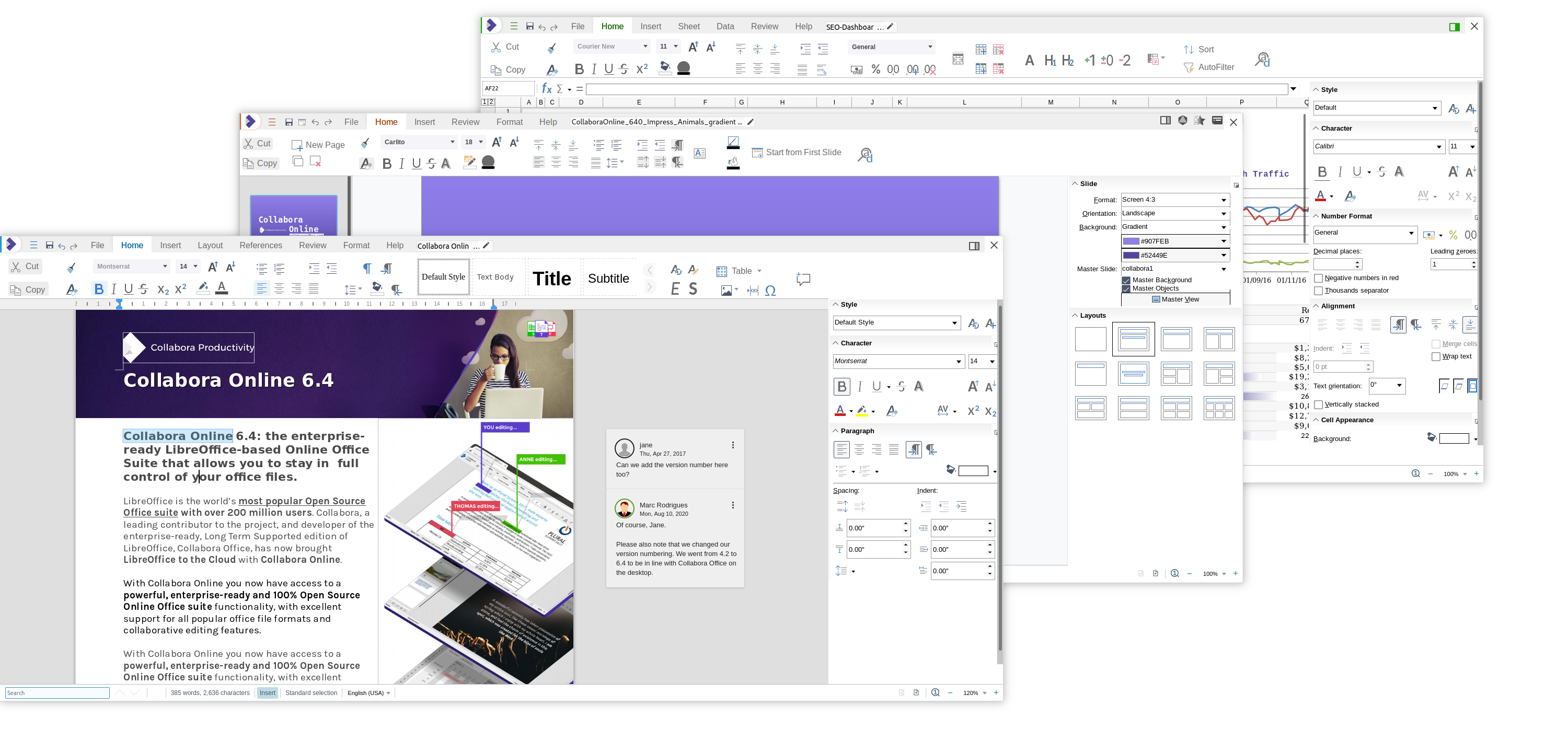Enable Negative numbers in red
Screen dimensions: 1568x729
coord(1319,278)
